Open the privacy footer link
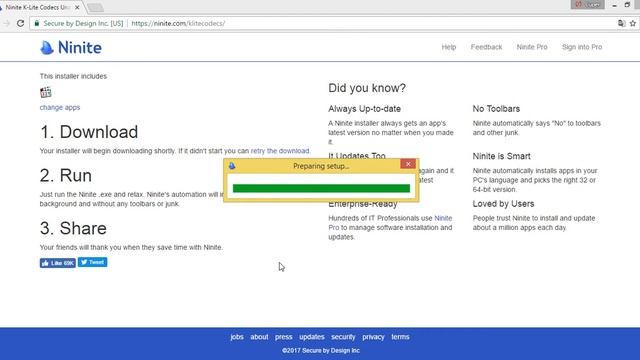Viewport: 640px width, 360px height. (373, 337)
